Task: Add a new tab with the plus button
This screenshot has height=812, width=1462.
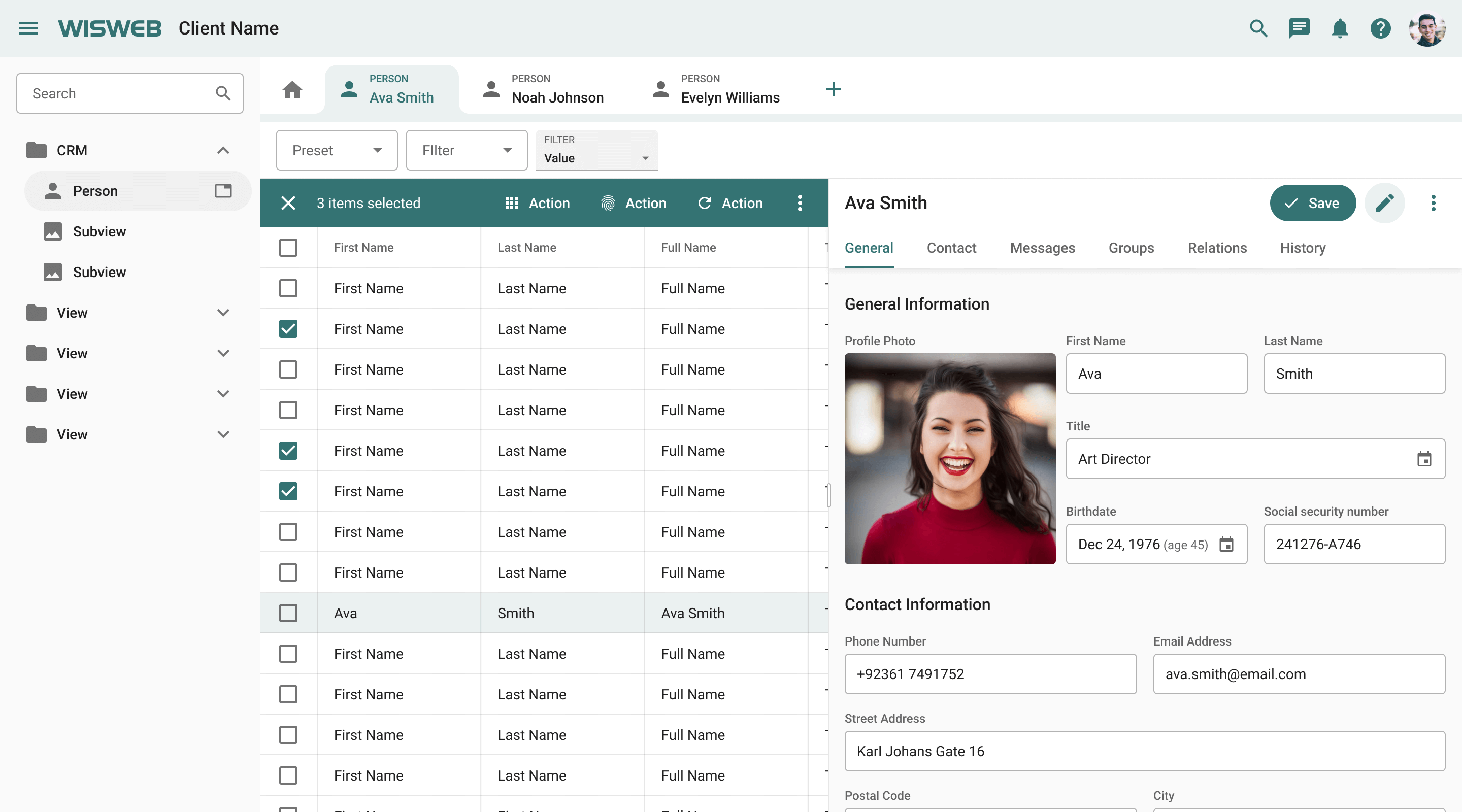Action: (834, 89)
